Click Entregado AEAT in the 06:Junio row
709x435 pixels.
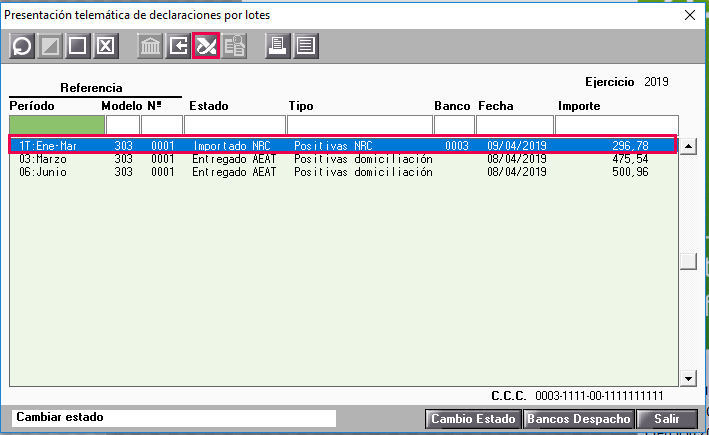pos(234,172)
